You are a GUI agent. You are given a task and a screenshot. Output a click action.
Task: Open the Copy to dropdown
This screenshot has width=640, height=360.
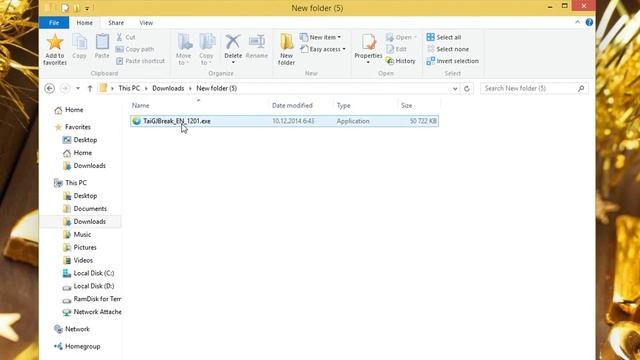coord(207,49)
